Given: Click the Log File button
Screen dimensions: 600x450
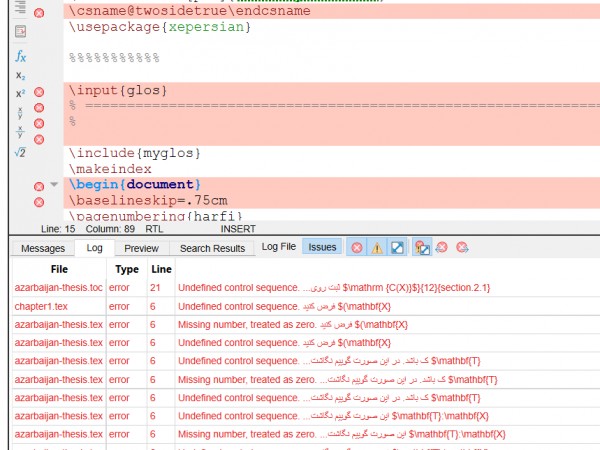Looking at the screenshot, I should (278, 246).
